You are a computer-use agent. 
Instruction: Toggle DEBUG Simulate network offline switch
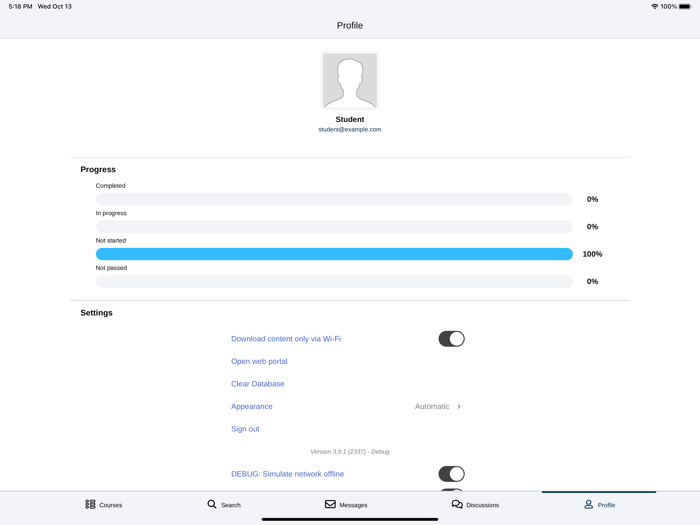click(x=451, y=474)
